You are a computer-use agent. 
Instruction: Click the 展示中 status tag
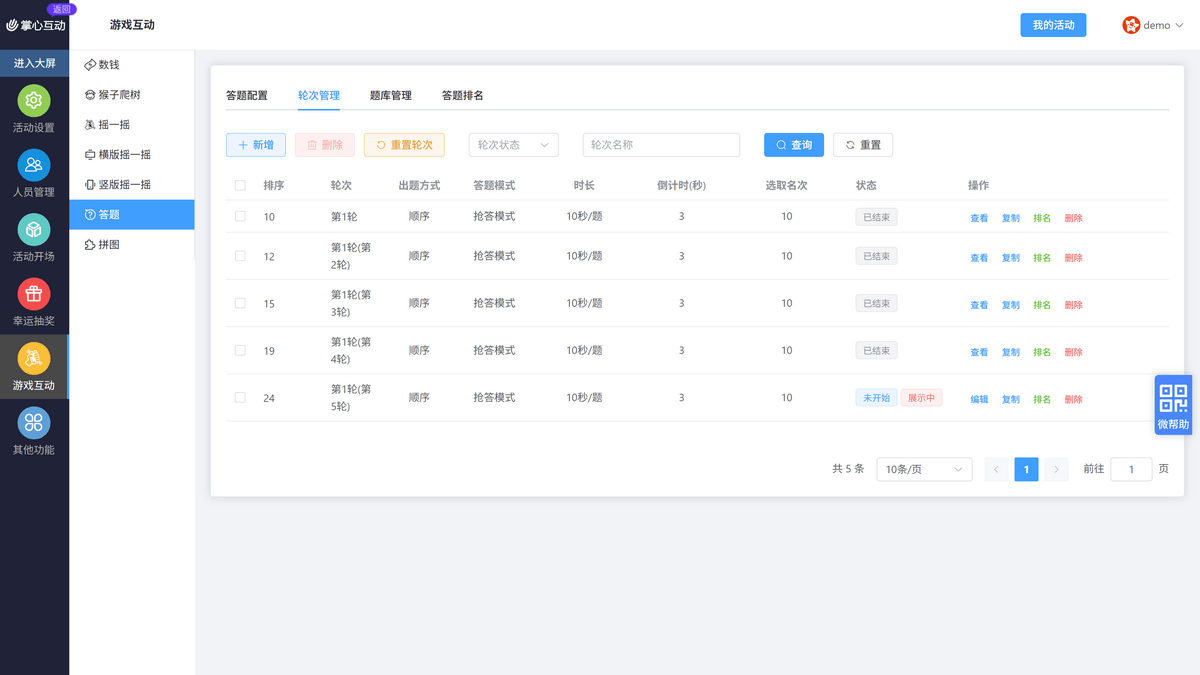[921, 397]
